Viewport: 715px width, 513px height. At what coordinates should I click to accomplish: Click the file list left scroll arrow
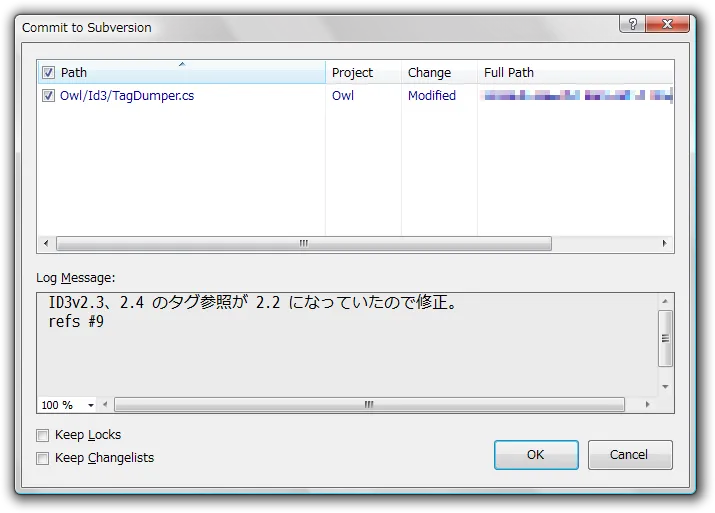[46, 244]
